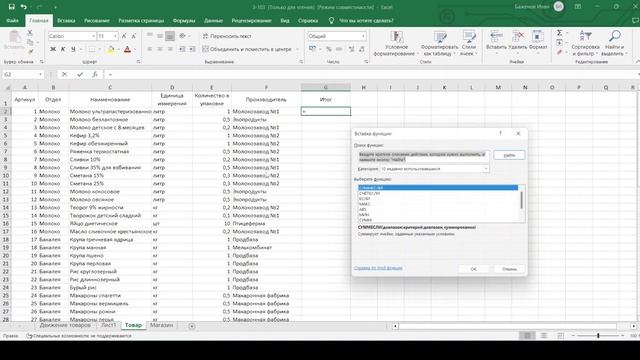
Task: Click Условное форматирование icon
Action: [x=396, y=37]
